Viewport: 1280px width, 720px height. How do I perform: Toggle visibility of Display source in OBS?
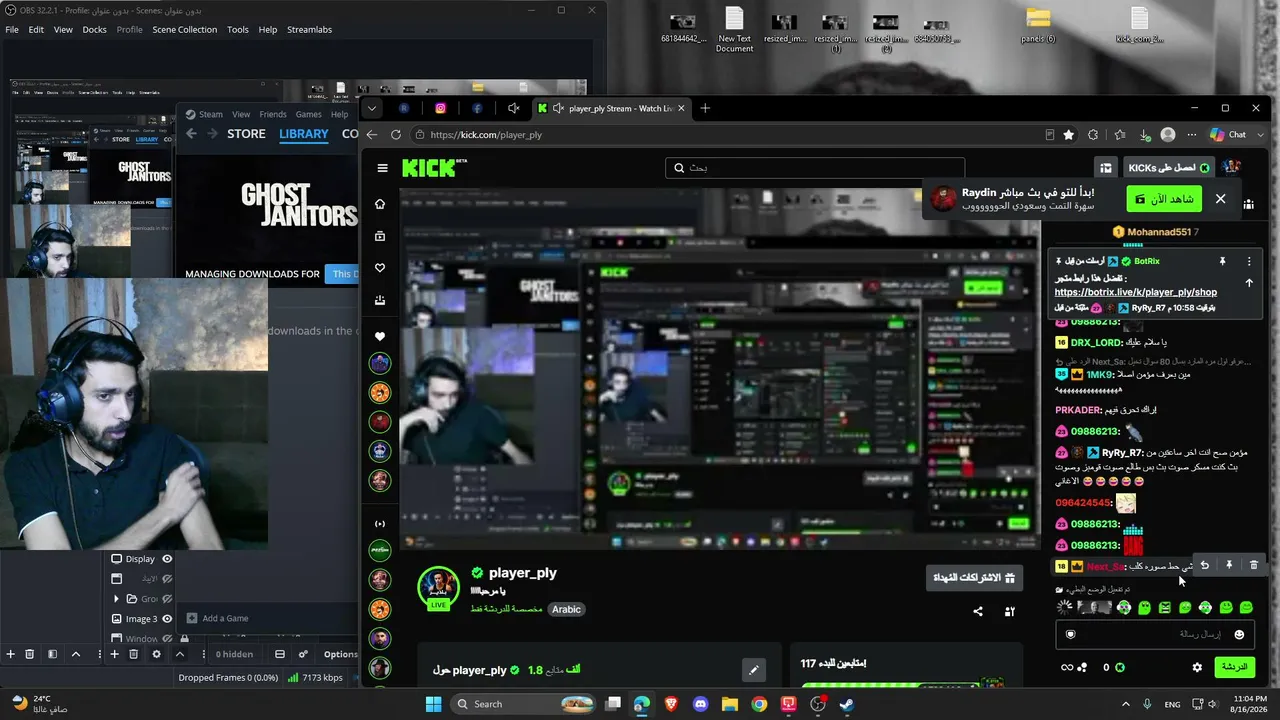click(x=167, y=559)
